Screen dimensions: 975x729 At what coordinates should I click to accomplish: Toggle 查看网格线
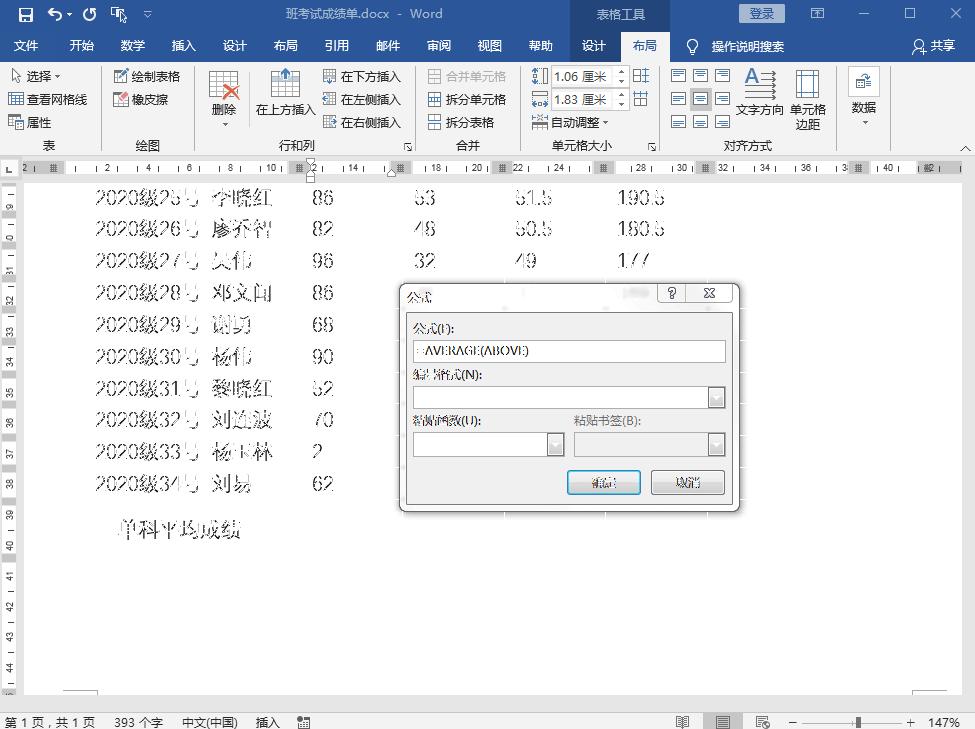tap(48, 99)
